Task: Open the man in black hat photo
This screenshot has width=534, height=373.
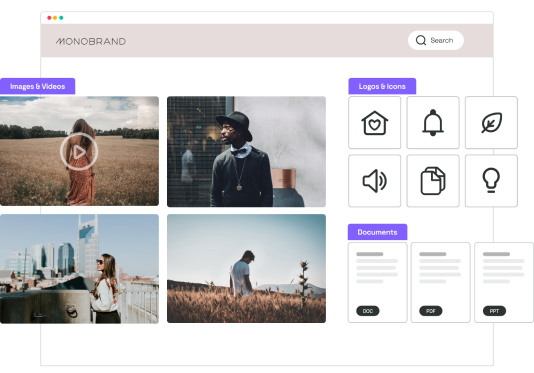Action: coord(246,152)
